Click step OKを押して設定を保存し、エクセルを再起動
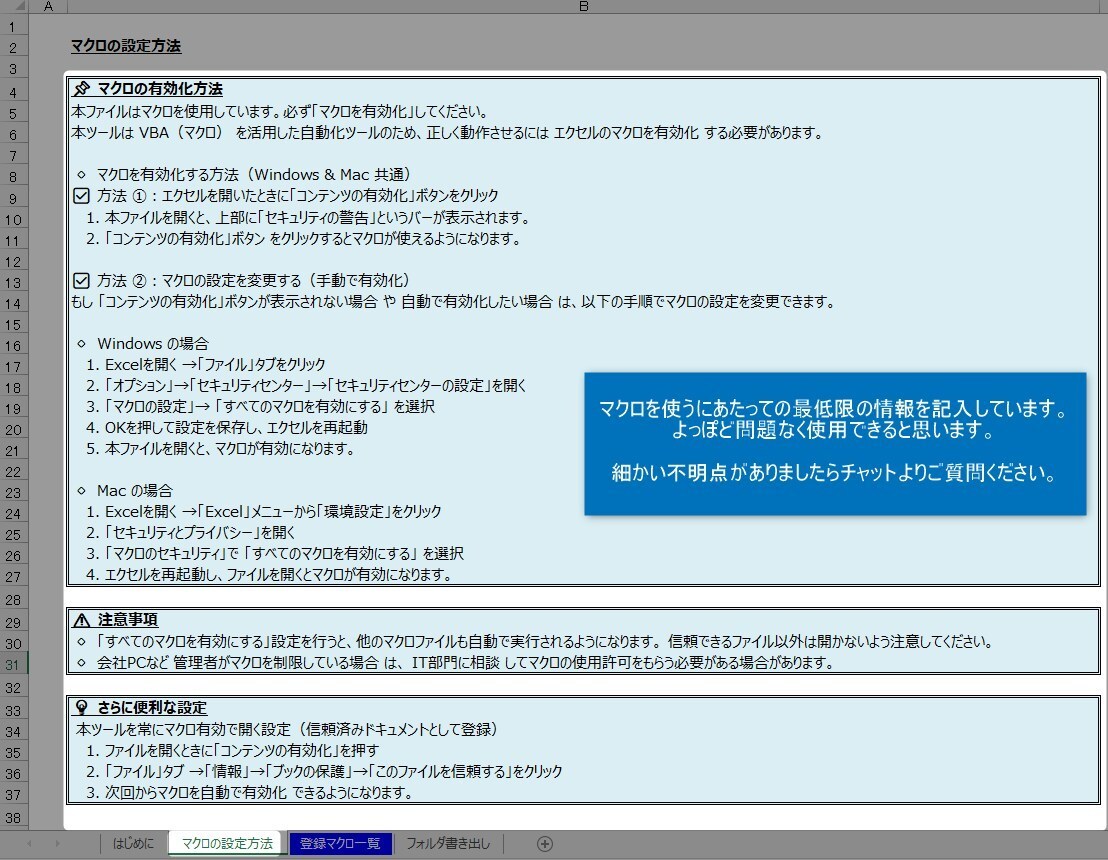Screen dimensions: 1108x860 [x=227, y=427]
